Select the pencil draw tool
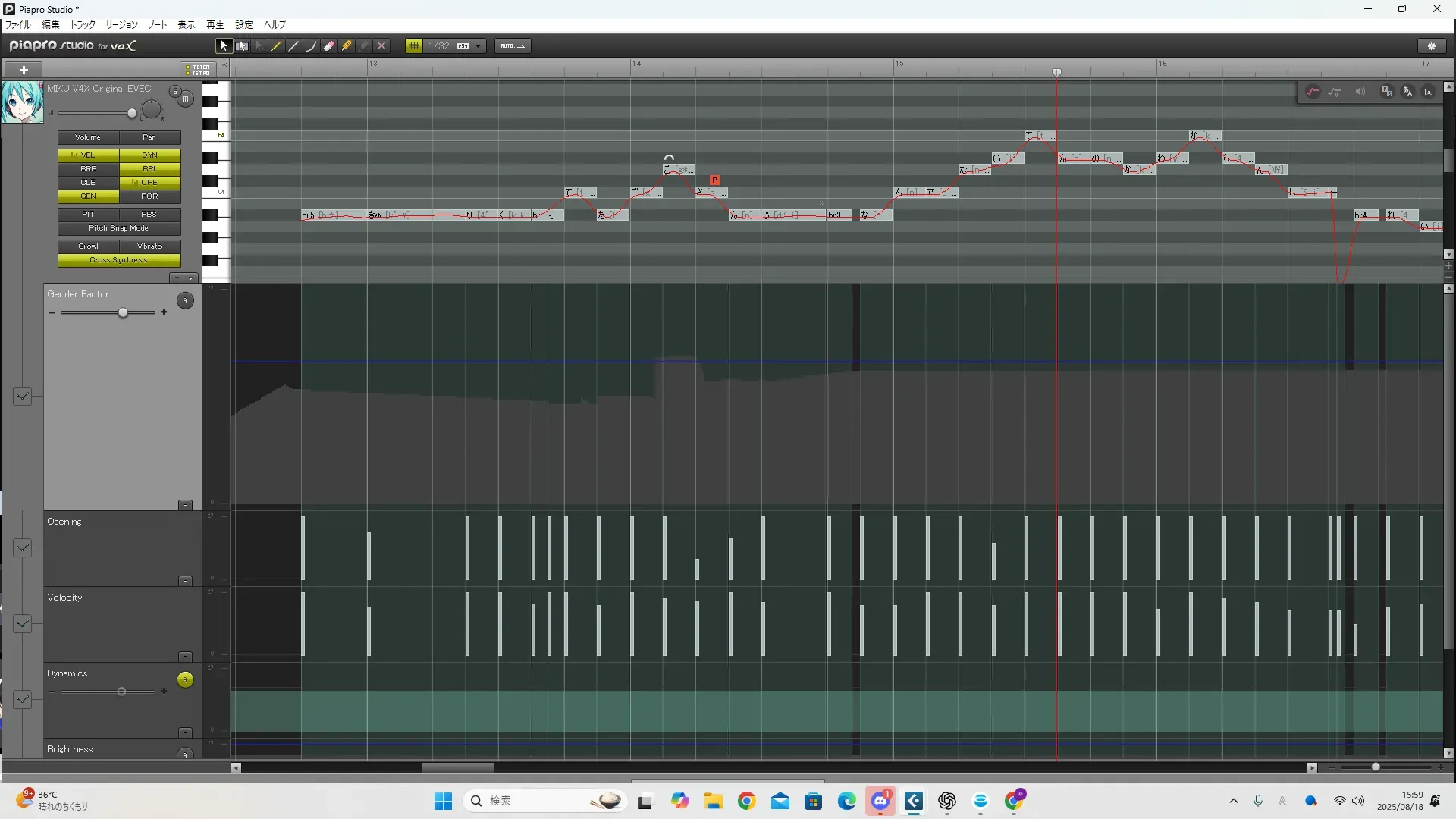 [x=277, y=46]
